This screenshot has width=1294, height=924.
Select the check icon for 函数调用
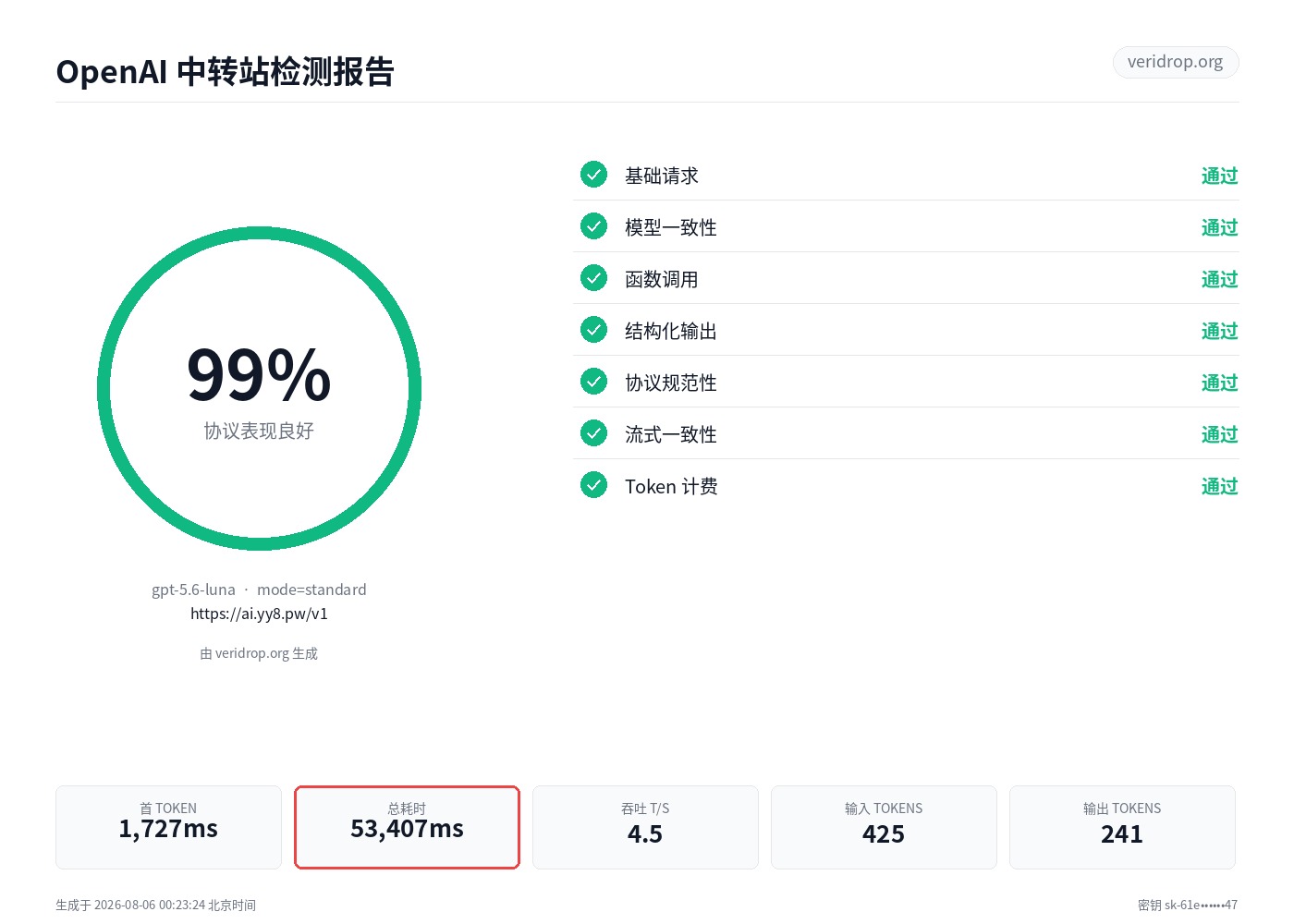pyautogui.click(x=593, y=278)
